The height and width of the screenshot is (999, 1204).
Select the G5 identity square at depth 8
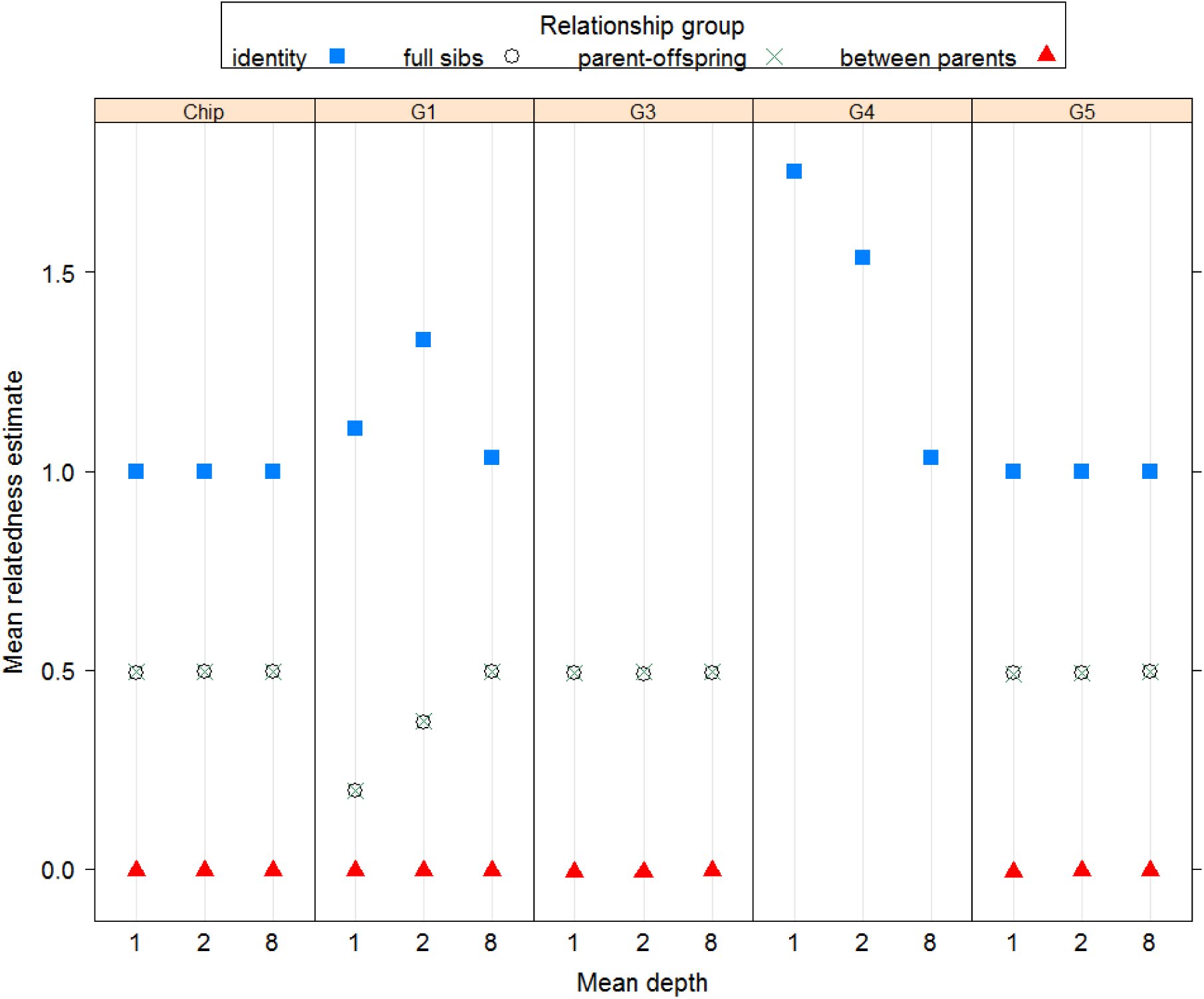pyautogui.click(x=1149, y=472)
